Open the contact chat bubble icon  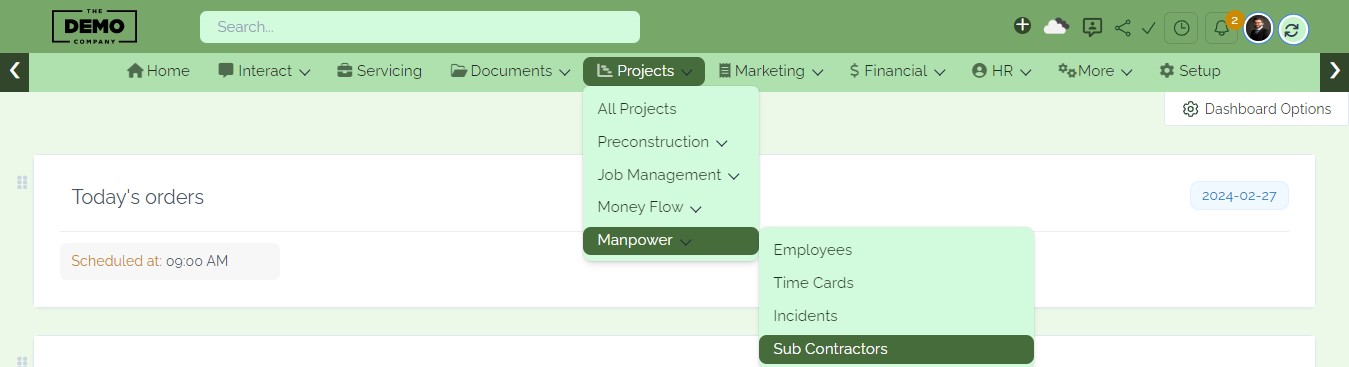[x=1092, y=28]
